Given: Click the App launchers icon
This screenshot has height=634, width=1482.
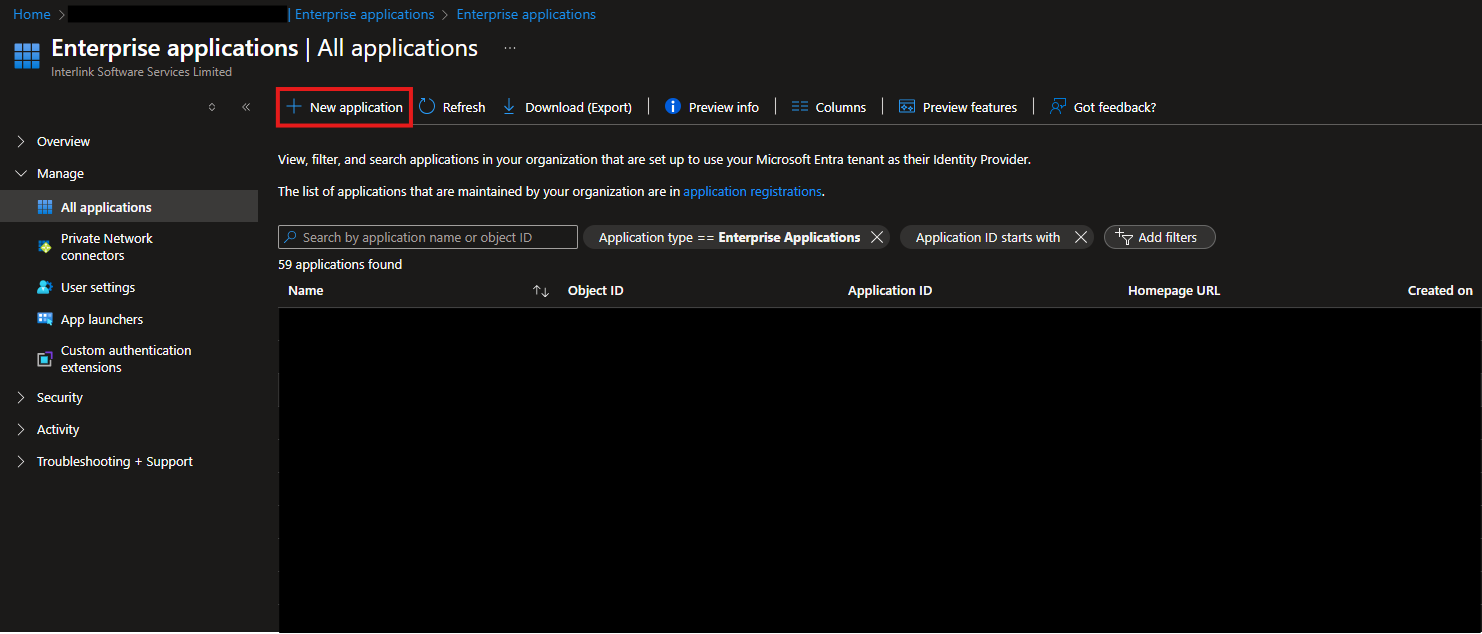Looking at the screenshot, I should point(44,319).
